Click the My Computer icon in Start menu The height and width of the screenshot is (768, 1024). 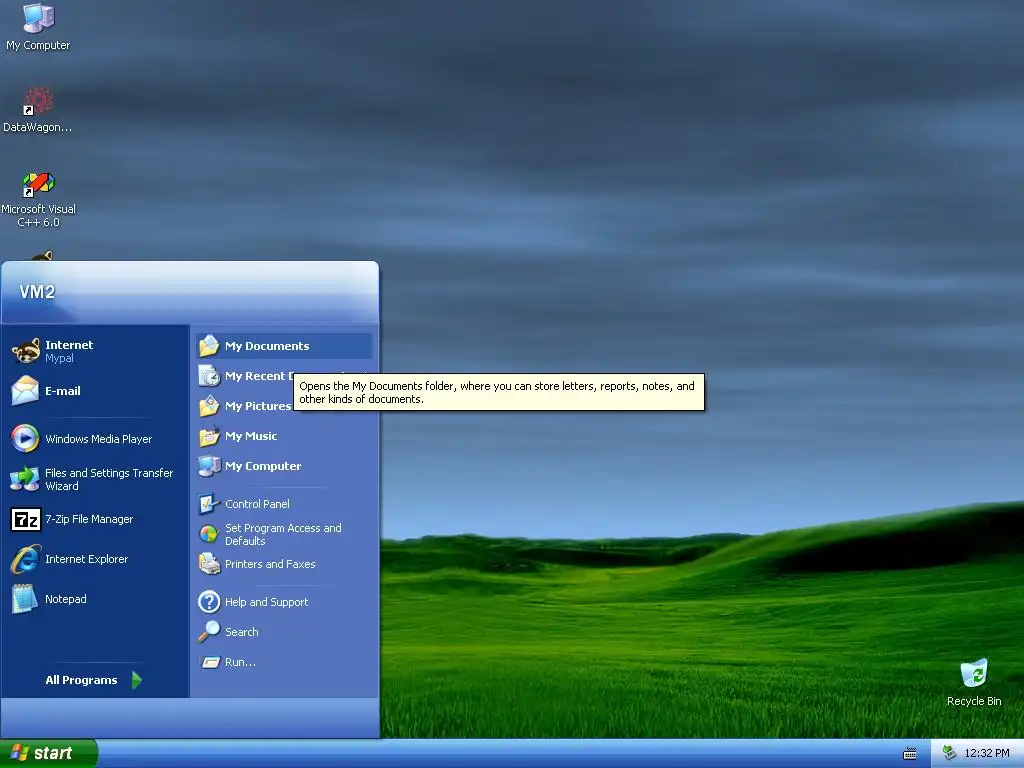click(209, 466)
